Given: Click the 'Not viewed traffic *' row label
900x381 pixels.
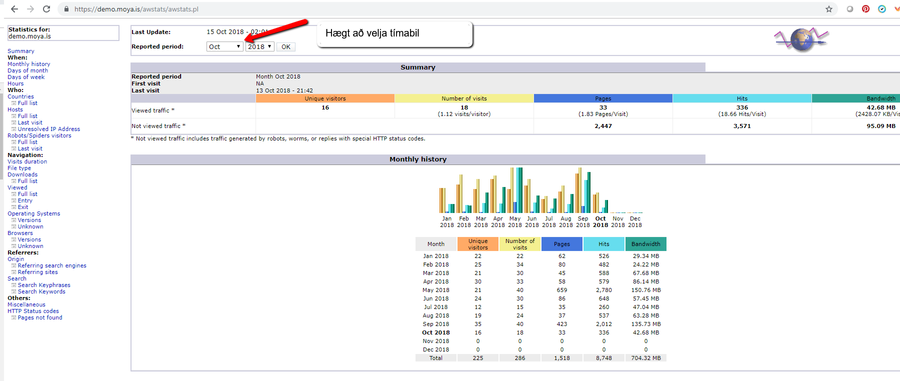Looking at the screenshot, I should click(x=158, y=125).
